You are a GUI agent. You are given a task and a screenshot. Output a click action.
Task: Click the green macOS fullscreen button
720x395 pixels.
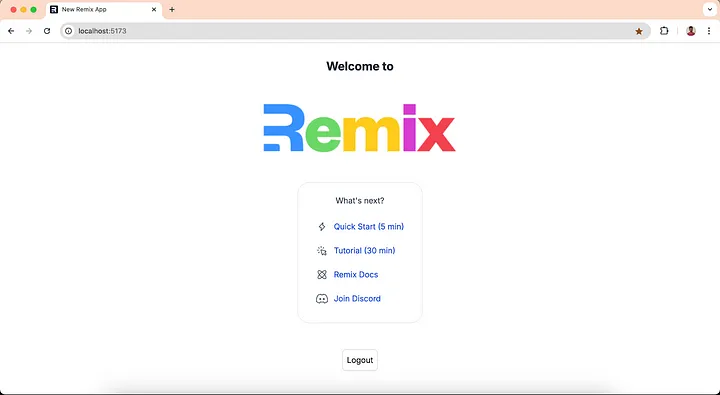click(x=34, y=10)
